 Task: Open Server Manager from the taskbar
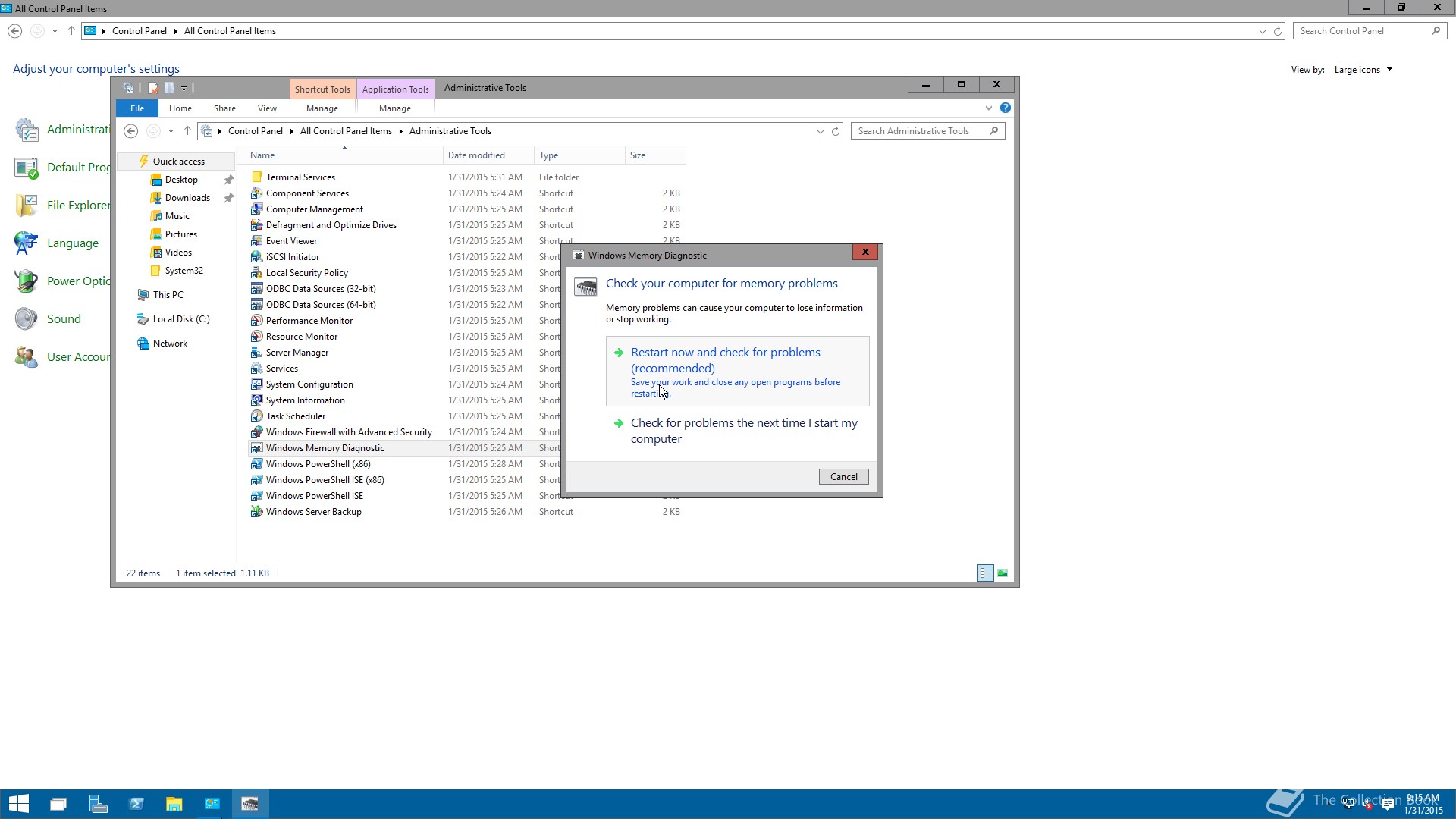pos(98,804)
